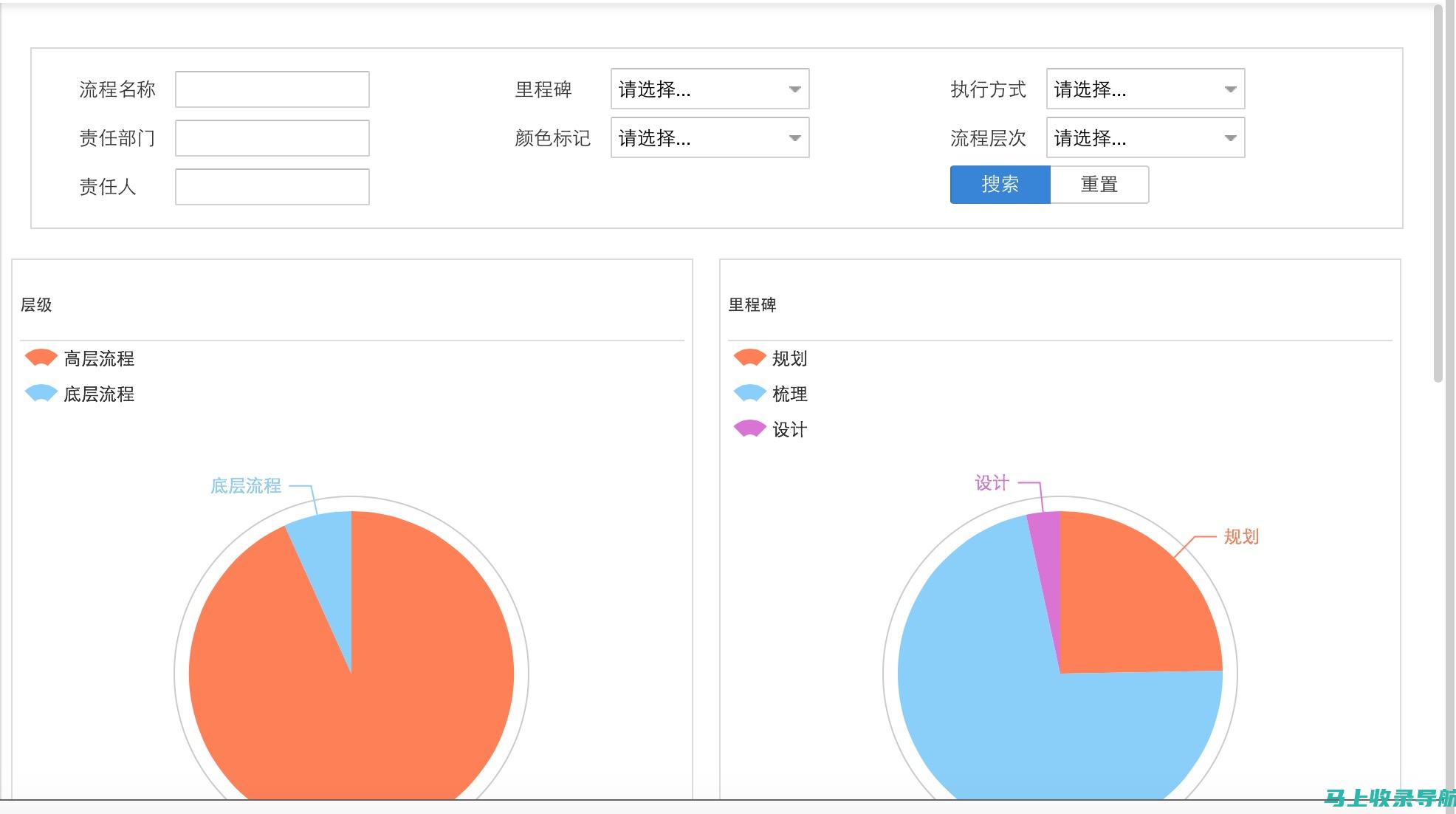This screenshot has height=814, width=1456.
Task: Click the 设计 pie callout label
Action: point(992,483)
